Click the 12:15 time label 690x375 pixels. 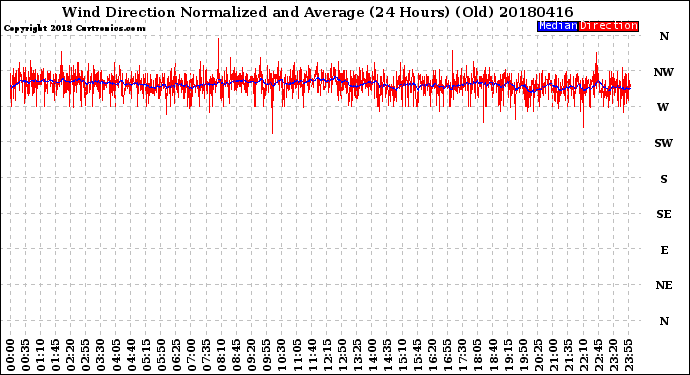tap(327, 355)
